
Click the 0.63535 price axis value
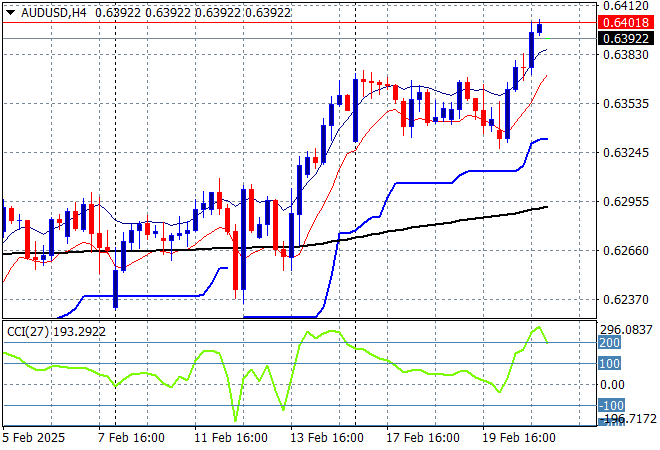pos(626,104)
